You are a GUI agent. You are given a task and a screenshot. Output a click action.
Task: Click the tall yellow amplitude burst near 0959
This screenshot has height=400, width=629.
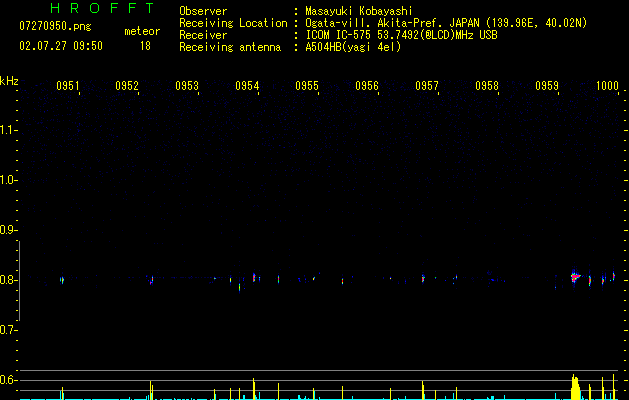click(x=575, y=387)
